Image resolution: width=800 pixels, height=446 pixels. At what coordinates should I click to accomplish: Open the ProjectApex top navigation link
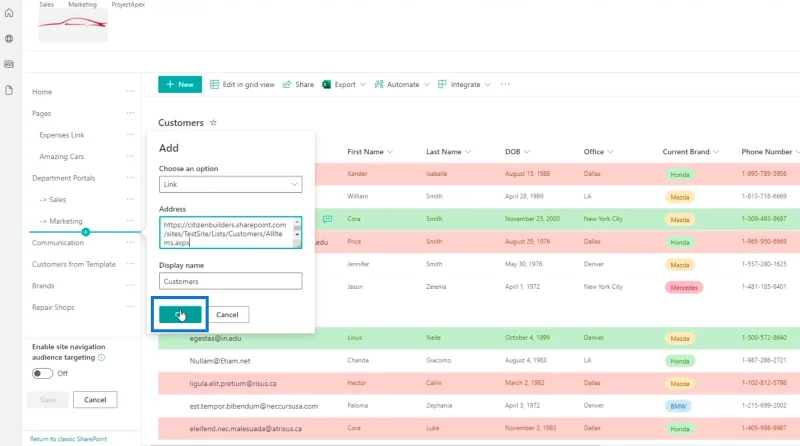click(x=128, y=4)
